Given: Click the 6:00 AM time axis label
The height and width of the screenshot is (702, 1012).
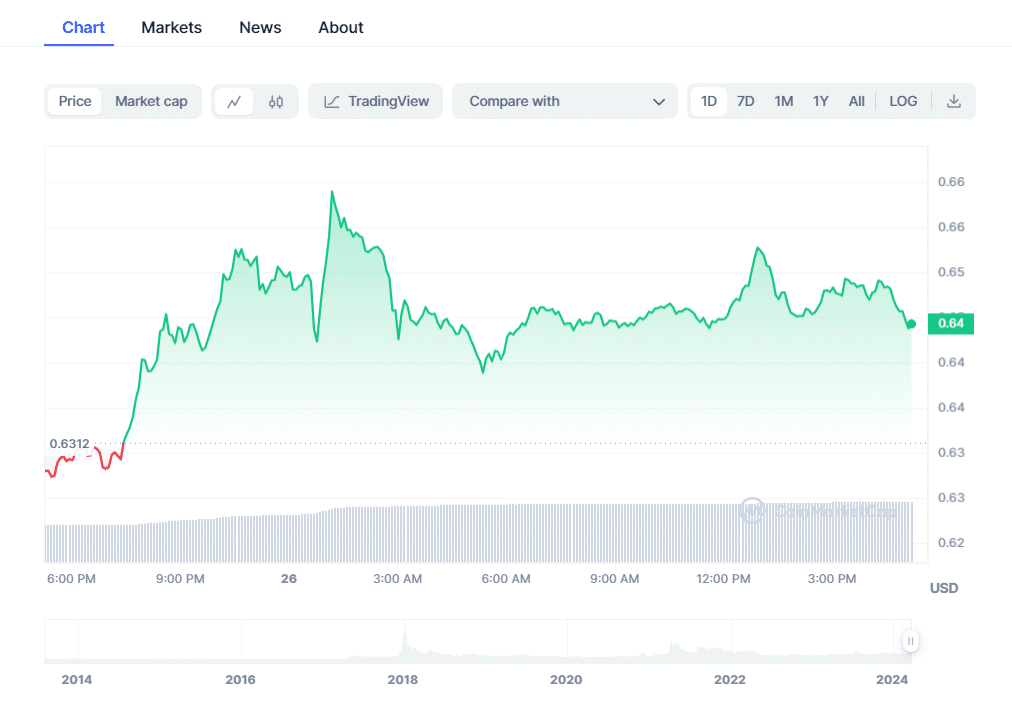Looking at the screenshot, I should pyautogui.click(x=506, y=579).
